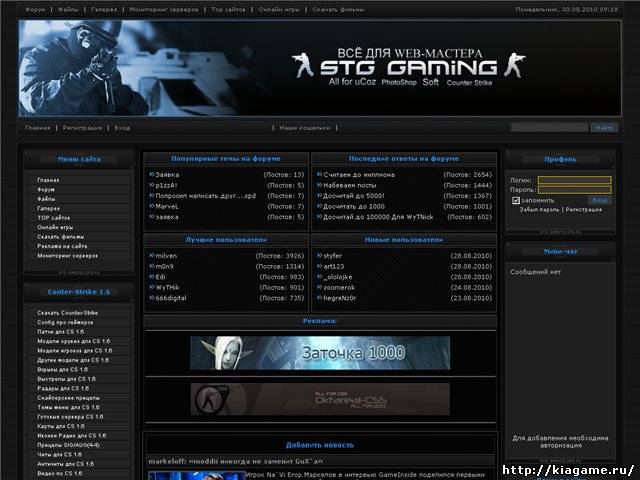
Task: Select Файлы in Меню сайта sidebar
Action: tap(46, 199)
